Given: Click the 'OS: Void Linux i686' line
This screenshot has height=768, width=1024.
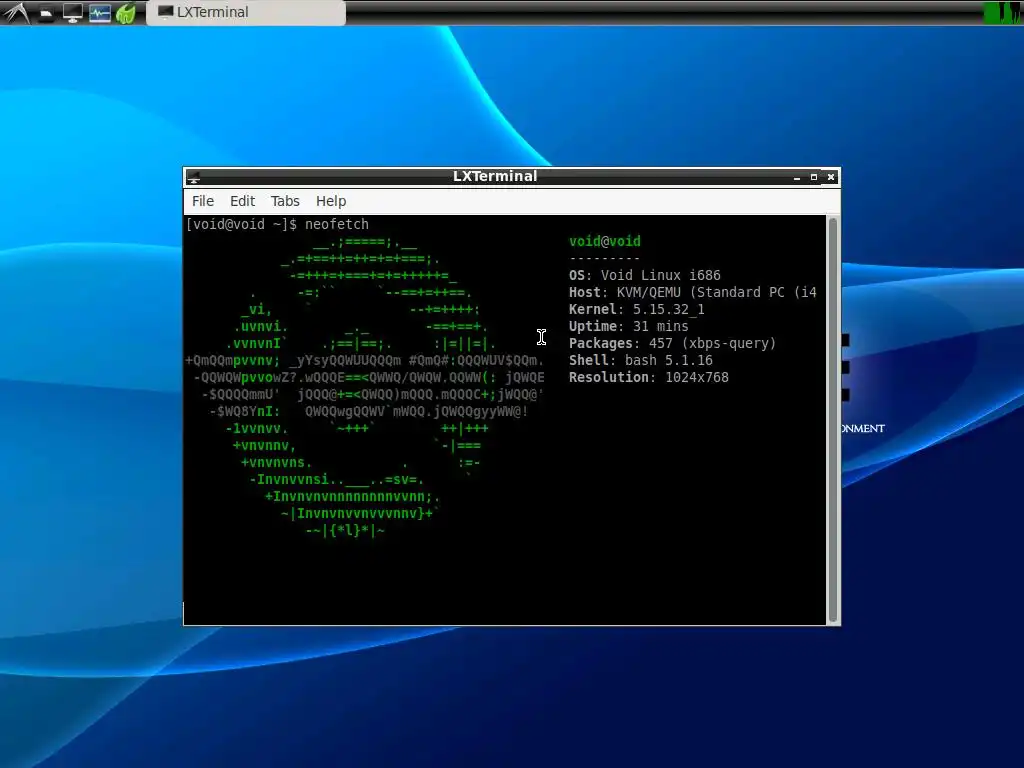Looking at the screenshot, I should 645,275.
